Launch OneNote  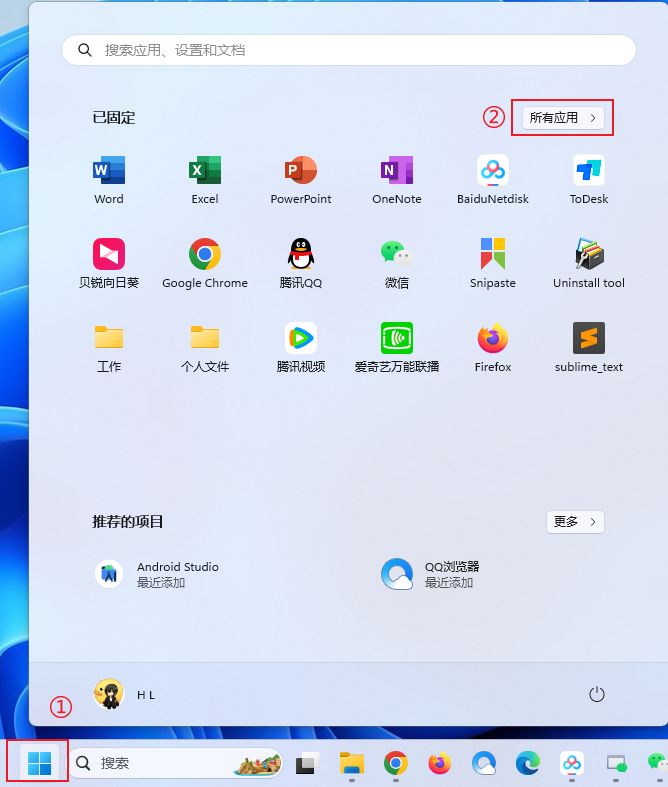[x=396, y=180]
